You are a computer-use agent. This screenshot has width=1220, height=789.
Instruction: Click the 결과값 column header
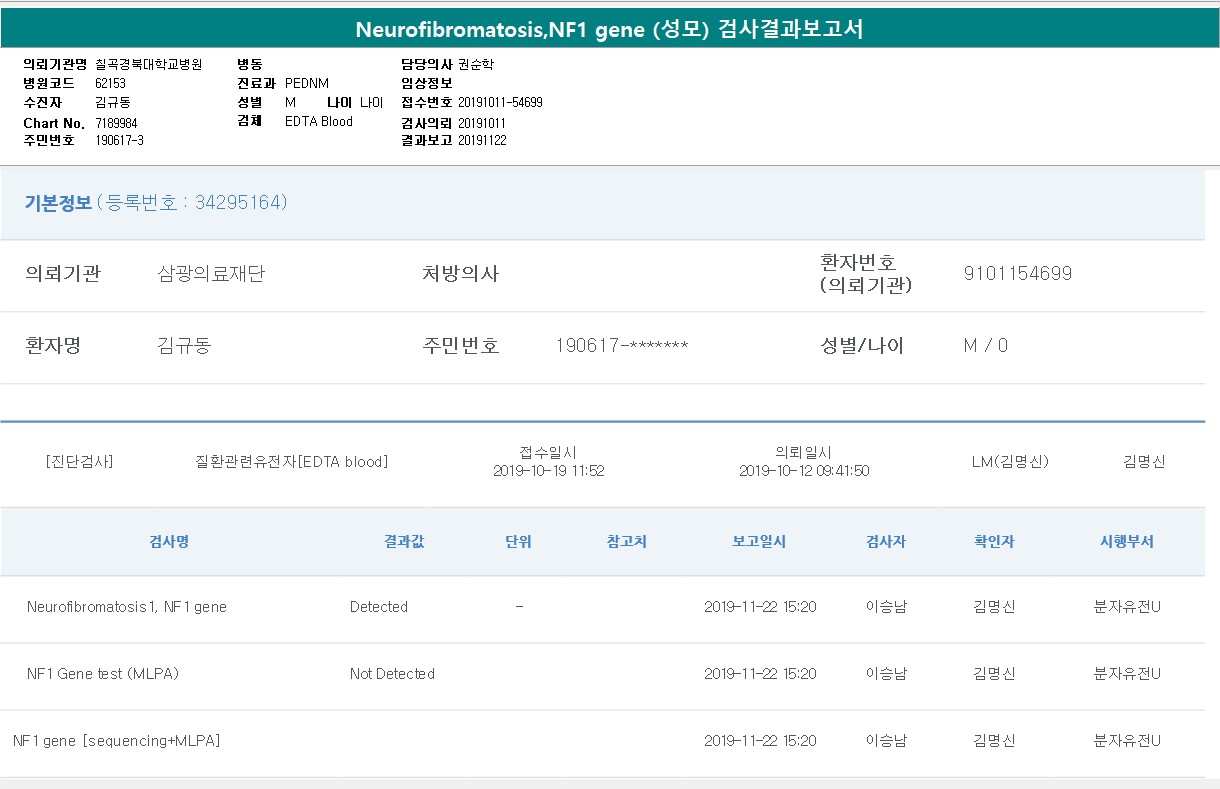(x=404, y=542)
